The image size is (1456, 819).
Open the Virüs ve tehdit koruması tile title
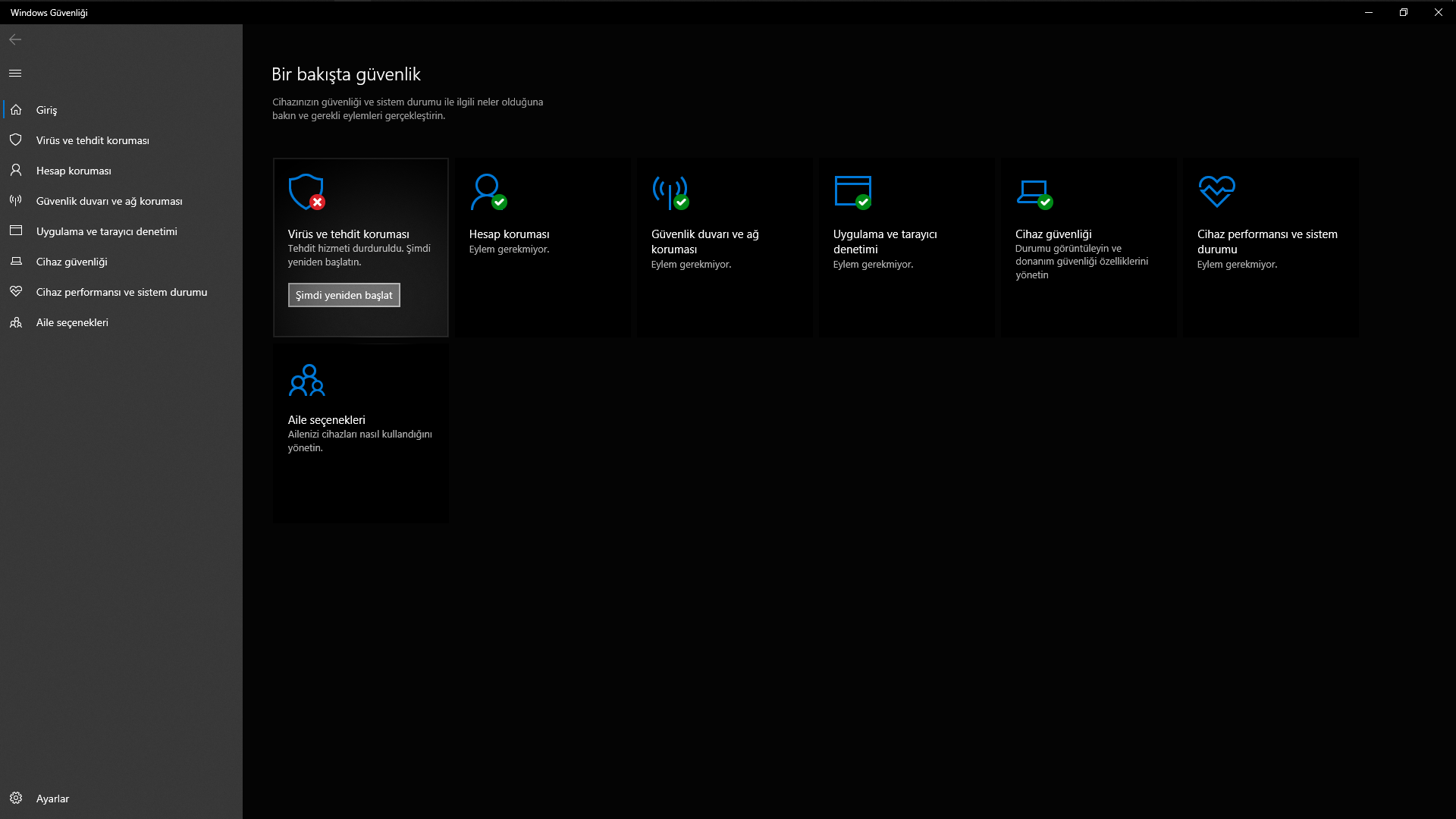pos(348,234)
